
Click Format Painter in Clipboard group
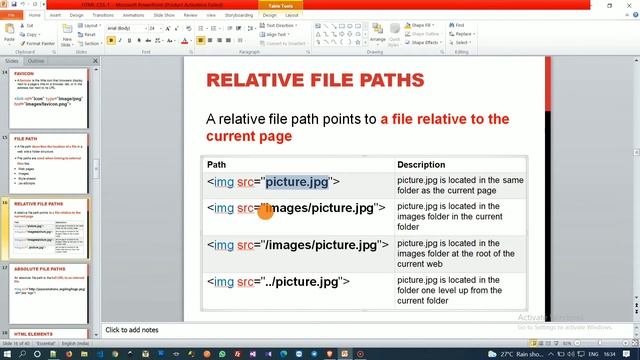[x=37, y=43]
